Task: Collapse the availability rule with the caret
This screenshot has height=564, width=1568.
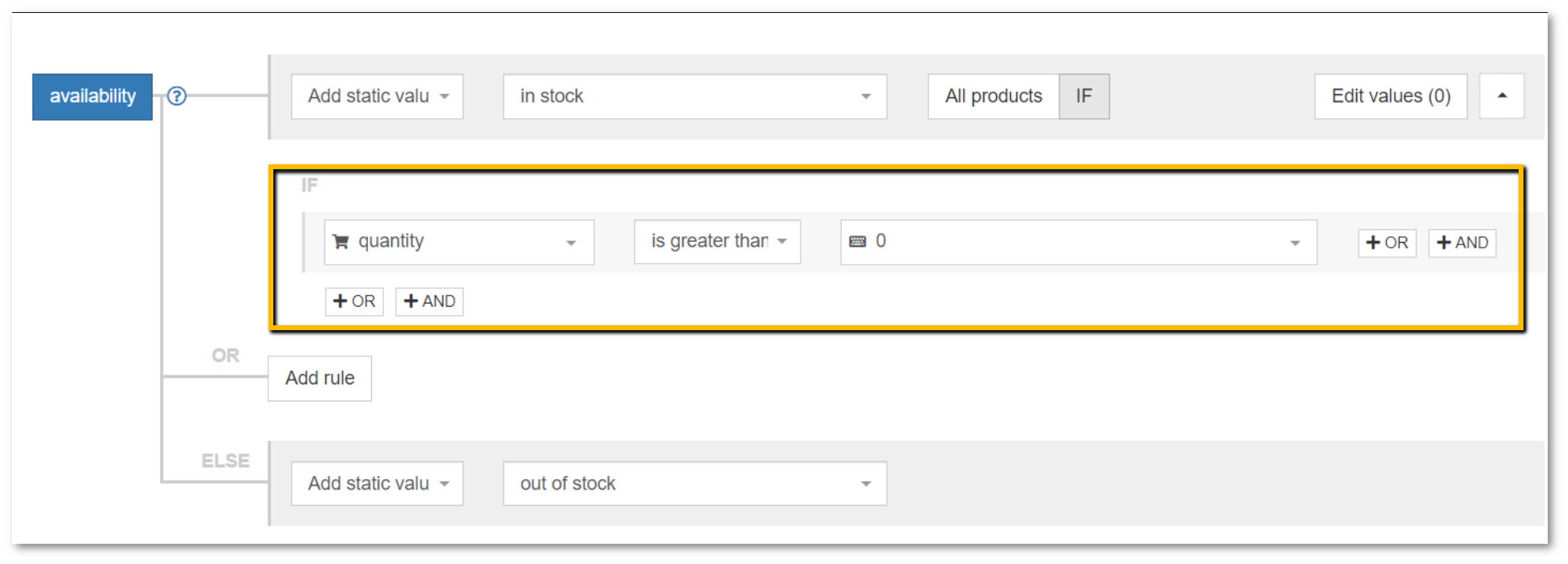Action: click(x=1502, y=95)
